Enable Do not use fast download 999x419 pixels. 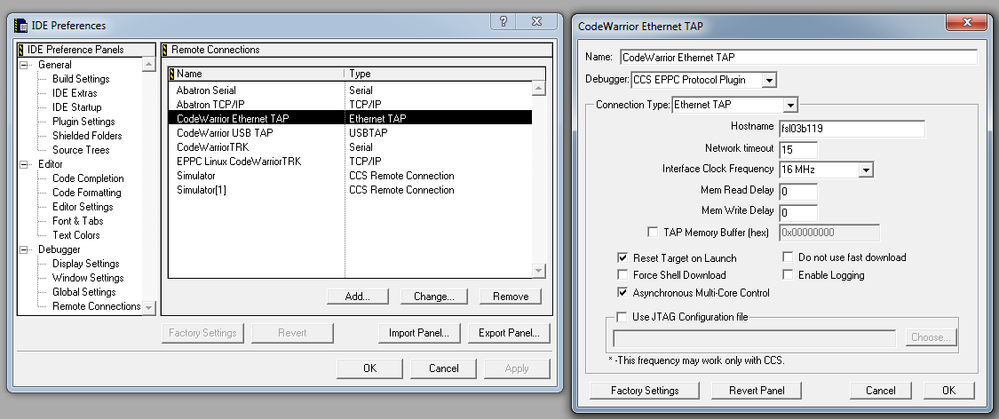[x=787, y=257]
